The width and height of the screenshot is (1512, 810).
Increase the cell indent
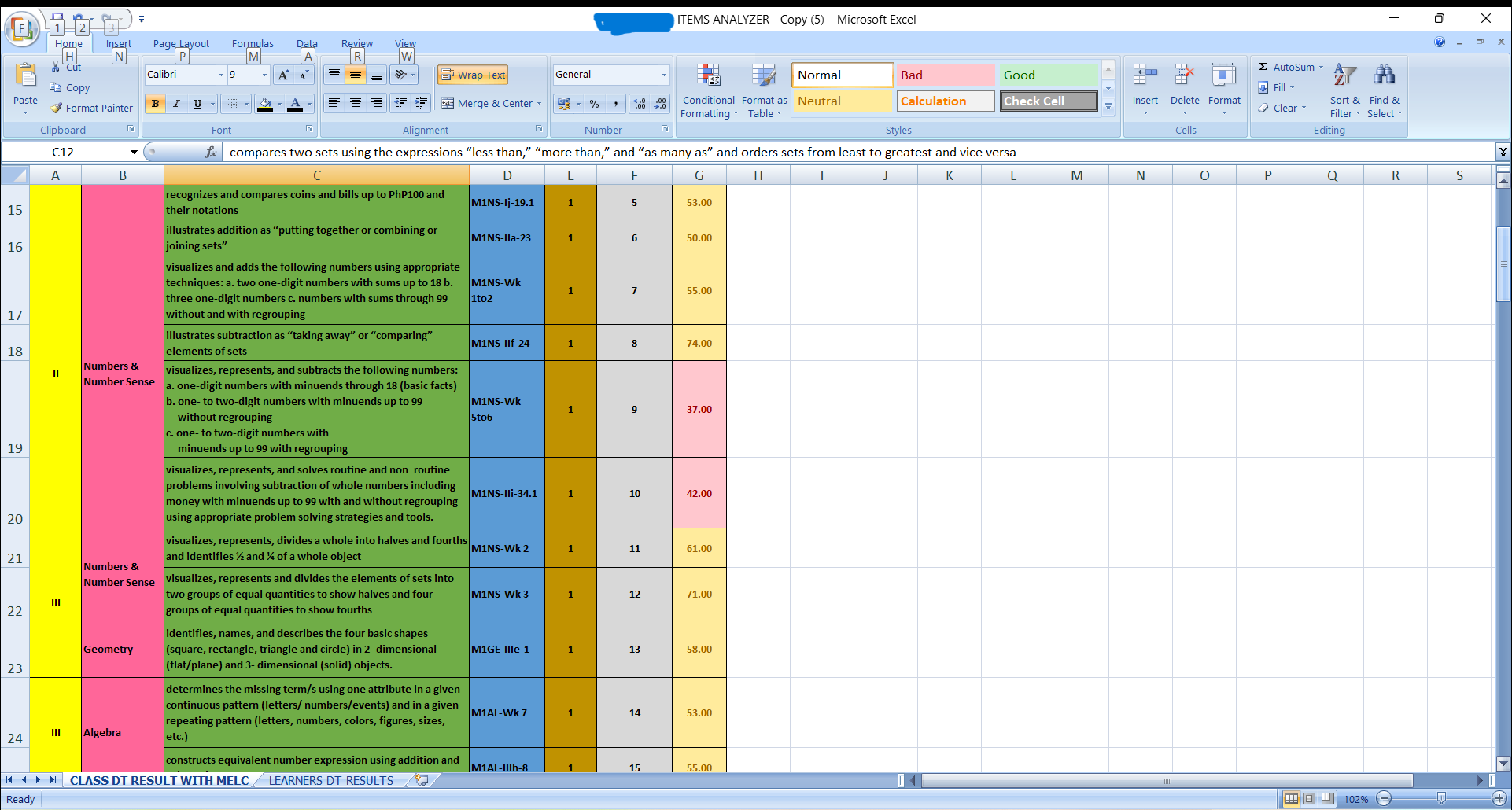(x=422, y=103)
